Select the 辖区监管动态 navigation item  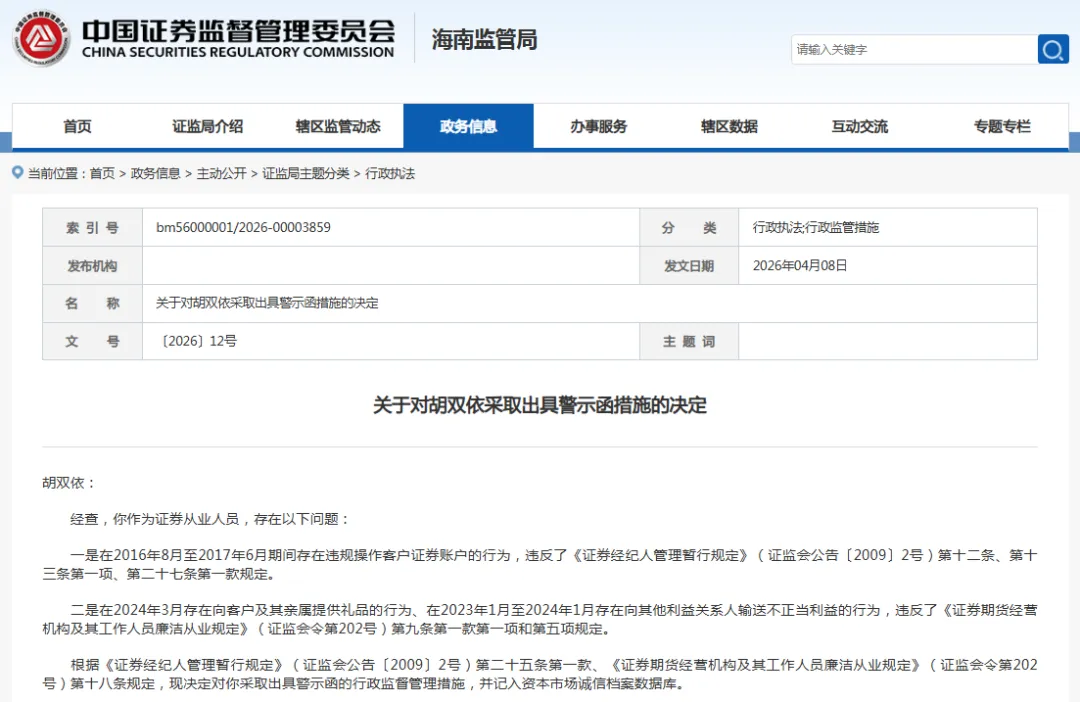coord(338,126)
